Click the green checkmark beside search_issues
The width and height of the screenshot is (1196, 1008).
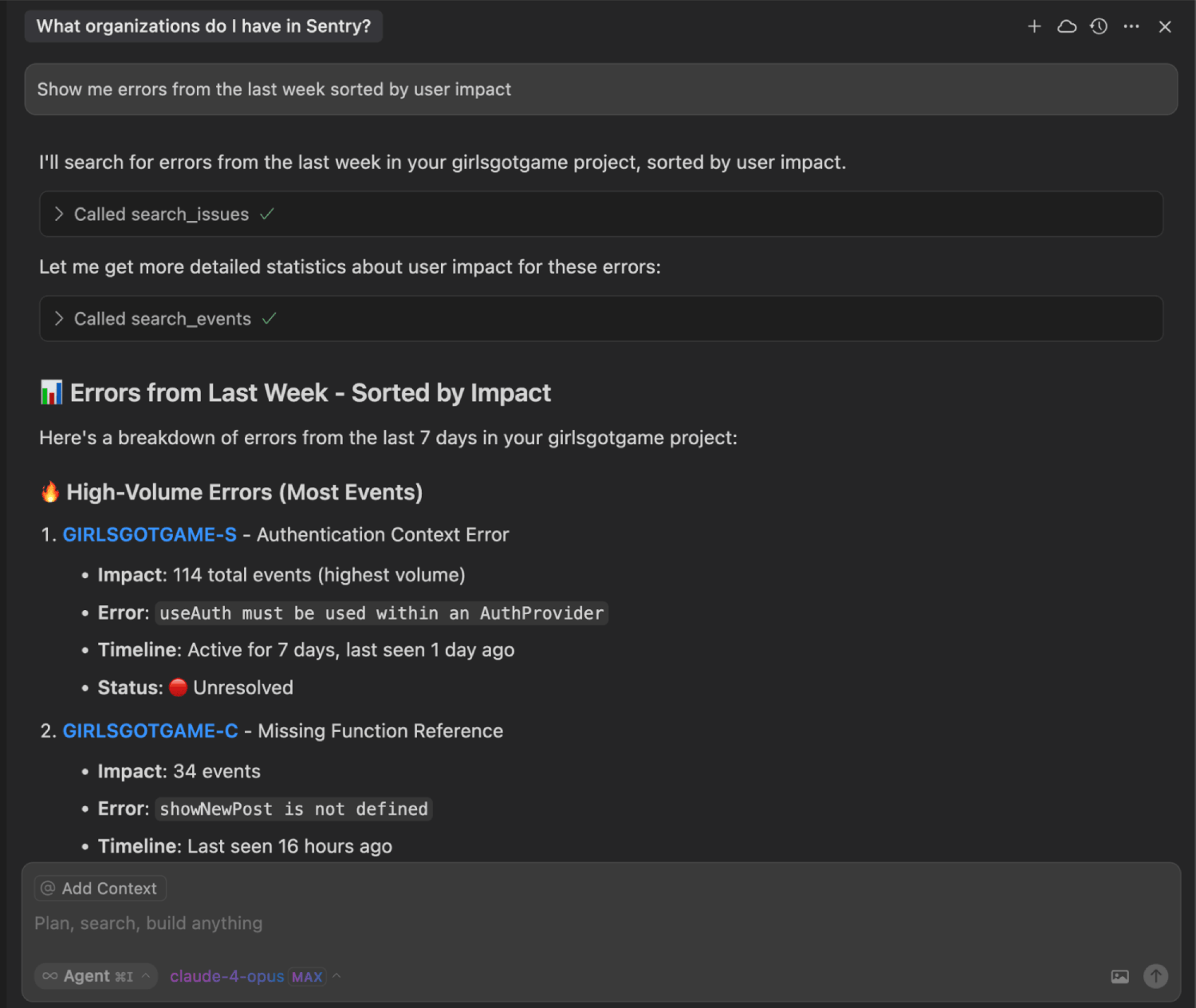(267, 214)
